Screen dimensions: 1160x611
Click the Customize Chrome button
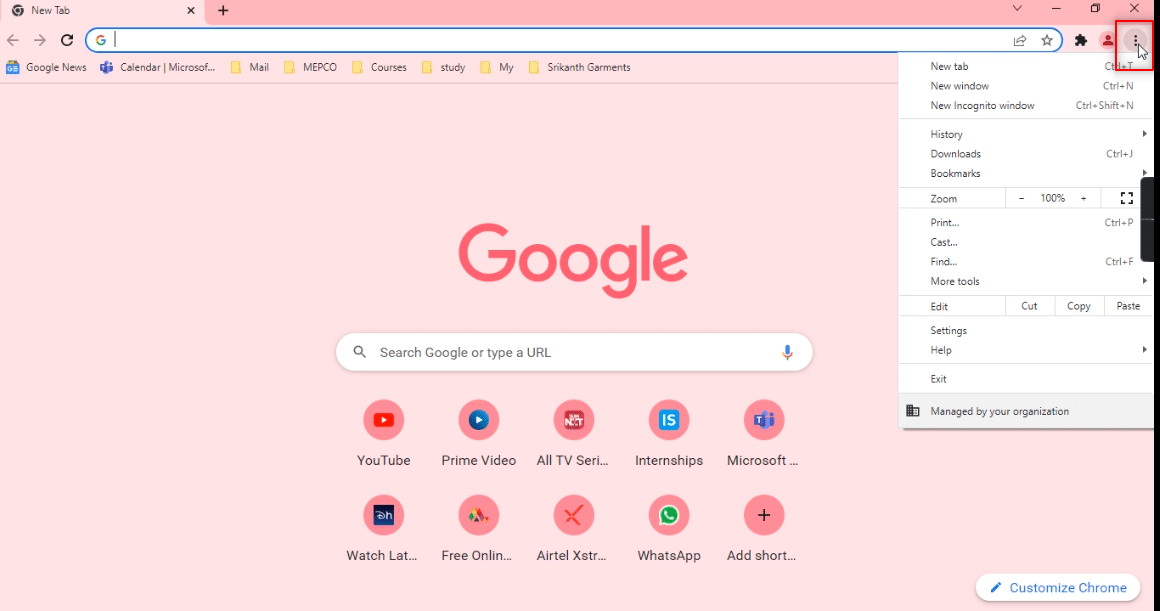[x=1057, y=587]
